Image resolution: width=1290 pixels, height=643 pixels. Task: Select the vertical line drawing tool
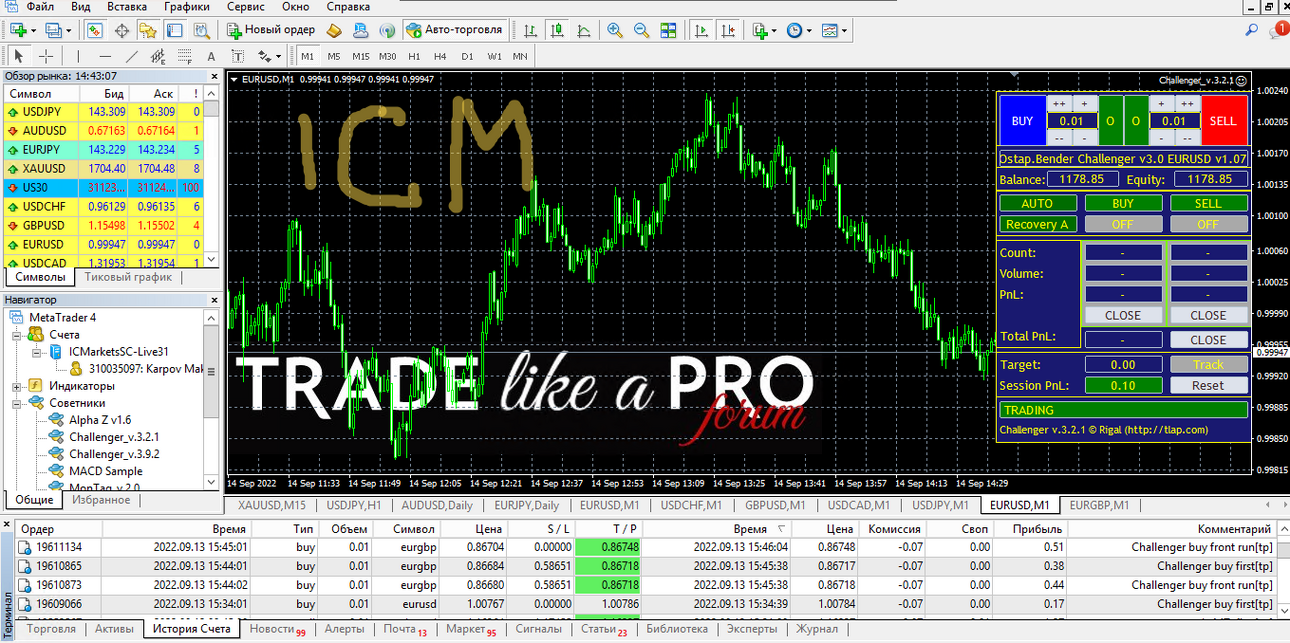[x=80, y=56]
